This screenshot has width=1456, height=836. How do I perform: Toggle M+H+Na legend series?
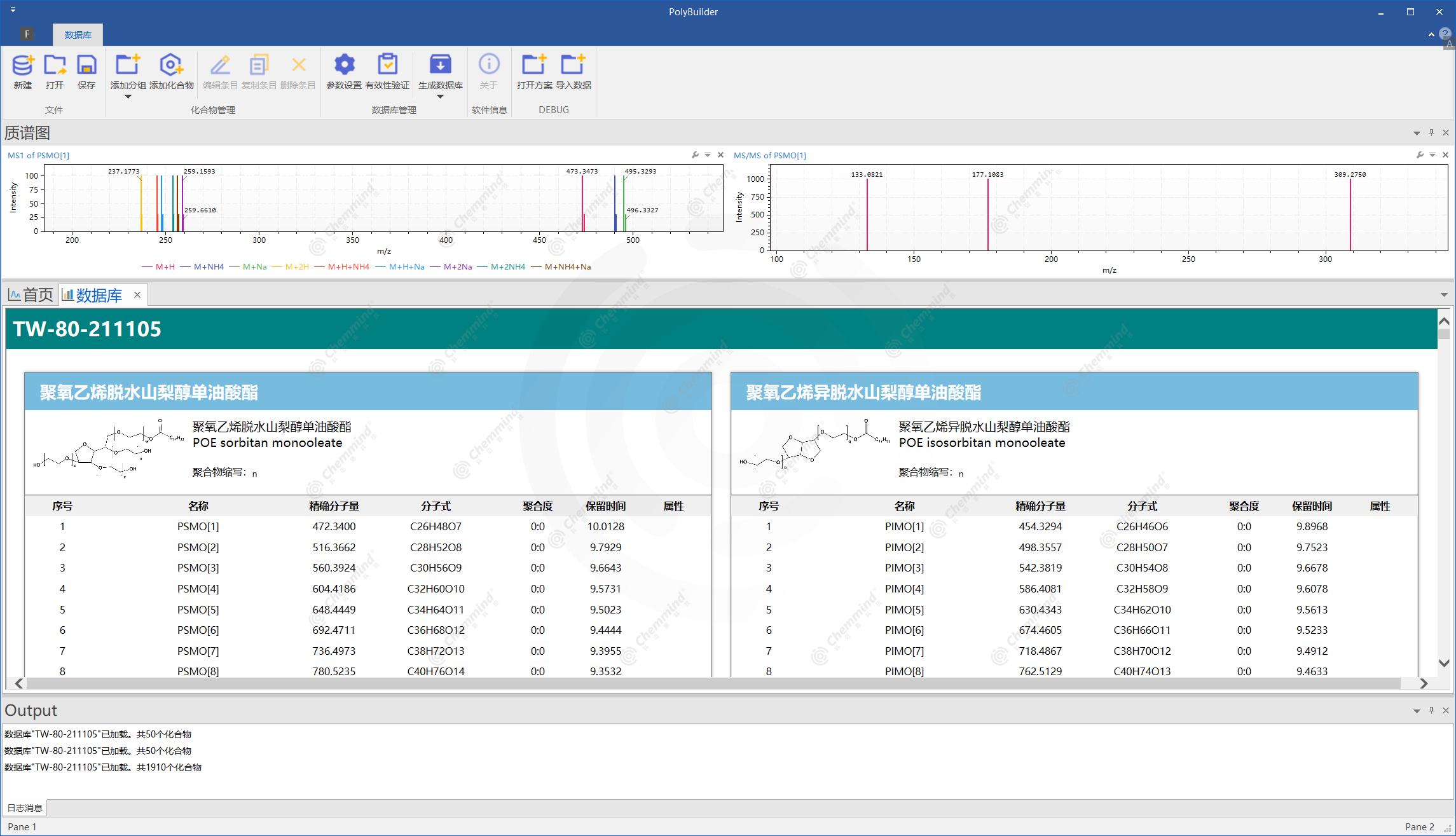tap(400, 267)
